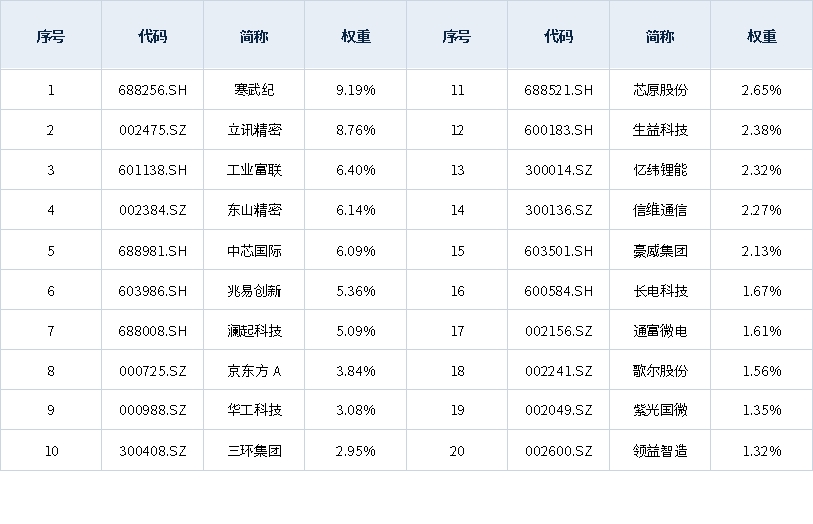This screenshot has width=813, height=524.
Task: Select the name cell 豪威集团
Action: click(x=660, y=251)
